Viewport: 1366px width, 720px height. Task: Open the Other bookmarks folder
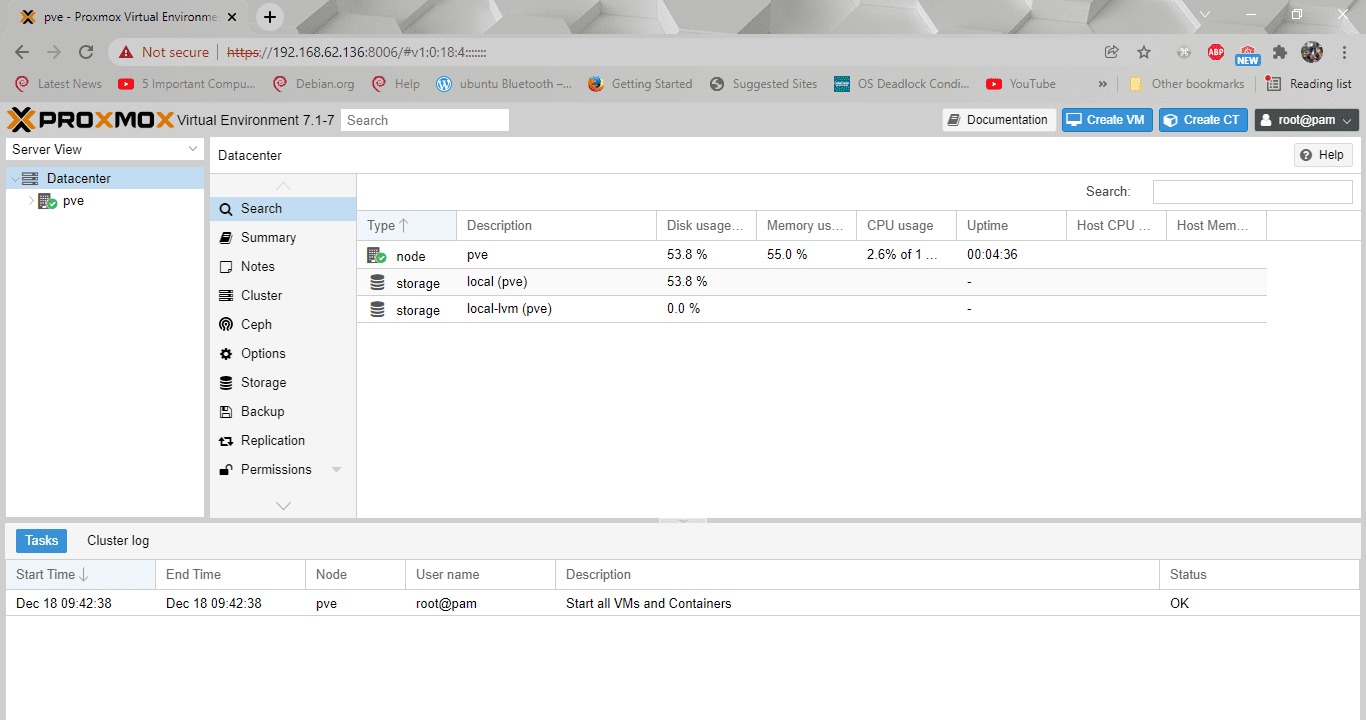[1187, 84]
